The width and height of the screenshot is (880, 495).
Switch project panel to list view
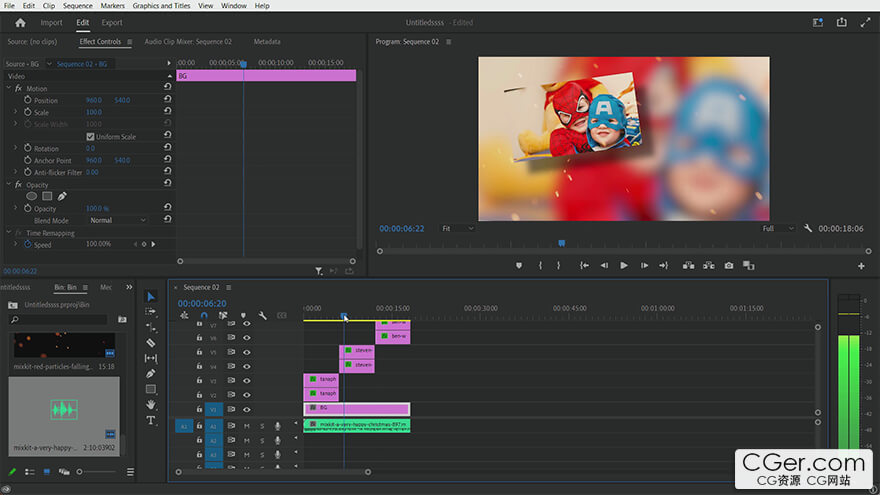click(30, 472)
